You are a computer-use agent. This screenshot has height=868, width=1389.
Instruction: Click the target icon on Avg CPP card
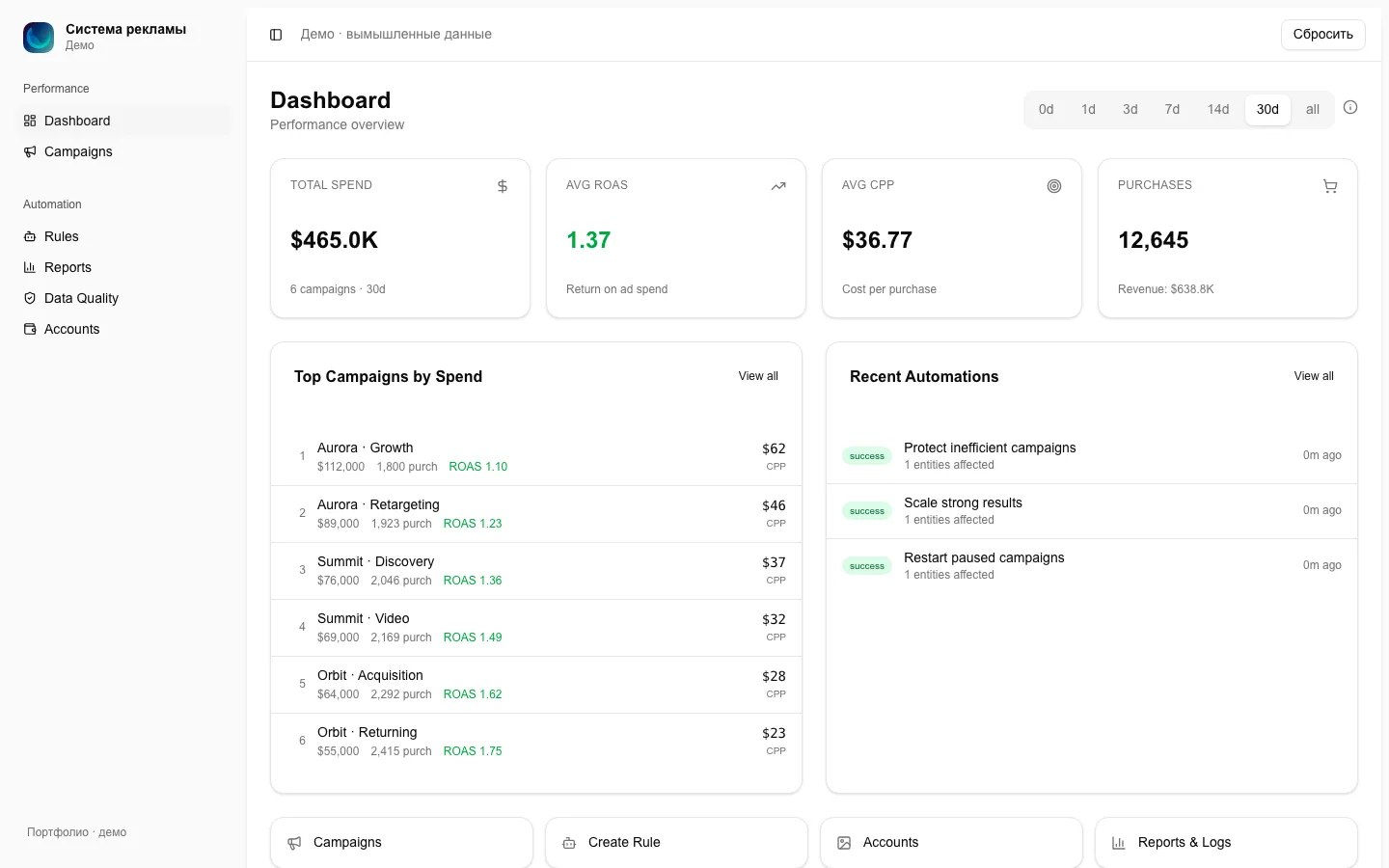tap(1054, 186)
